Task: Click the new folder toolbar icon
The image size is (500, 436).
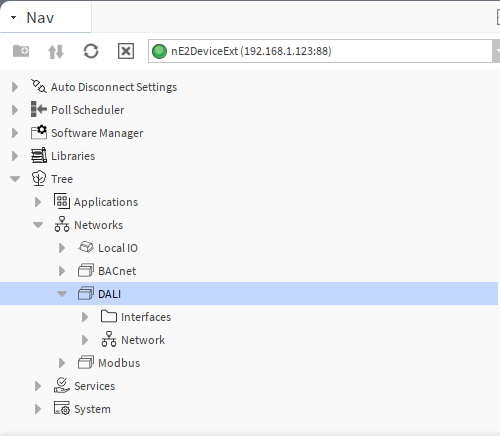Action: point(21,51)
